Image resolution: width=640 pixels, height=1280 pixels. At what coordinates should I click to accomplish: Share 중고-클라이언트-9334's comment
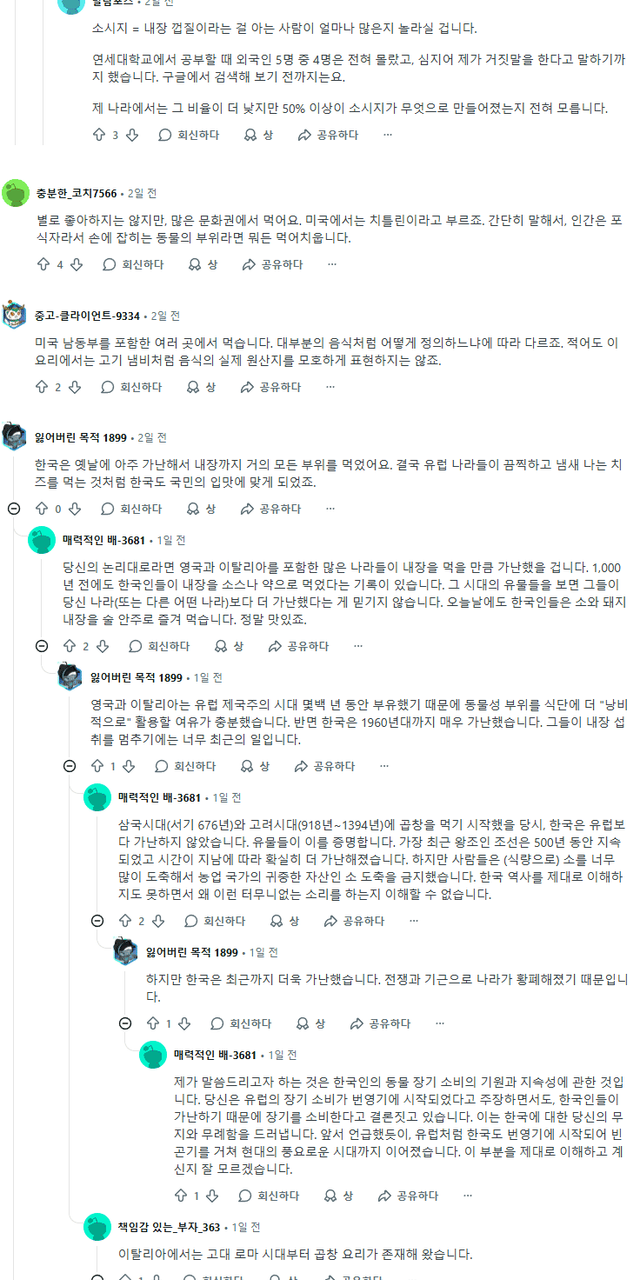tap(271, 387)
